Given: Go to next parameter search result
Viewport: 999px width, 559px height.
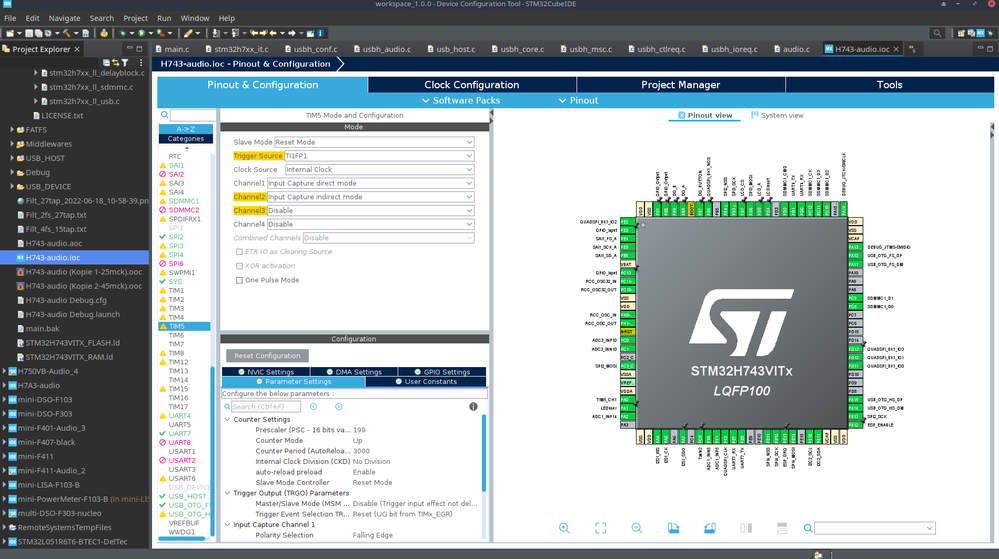Looking at the screenshot, I should (339, 407).
